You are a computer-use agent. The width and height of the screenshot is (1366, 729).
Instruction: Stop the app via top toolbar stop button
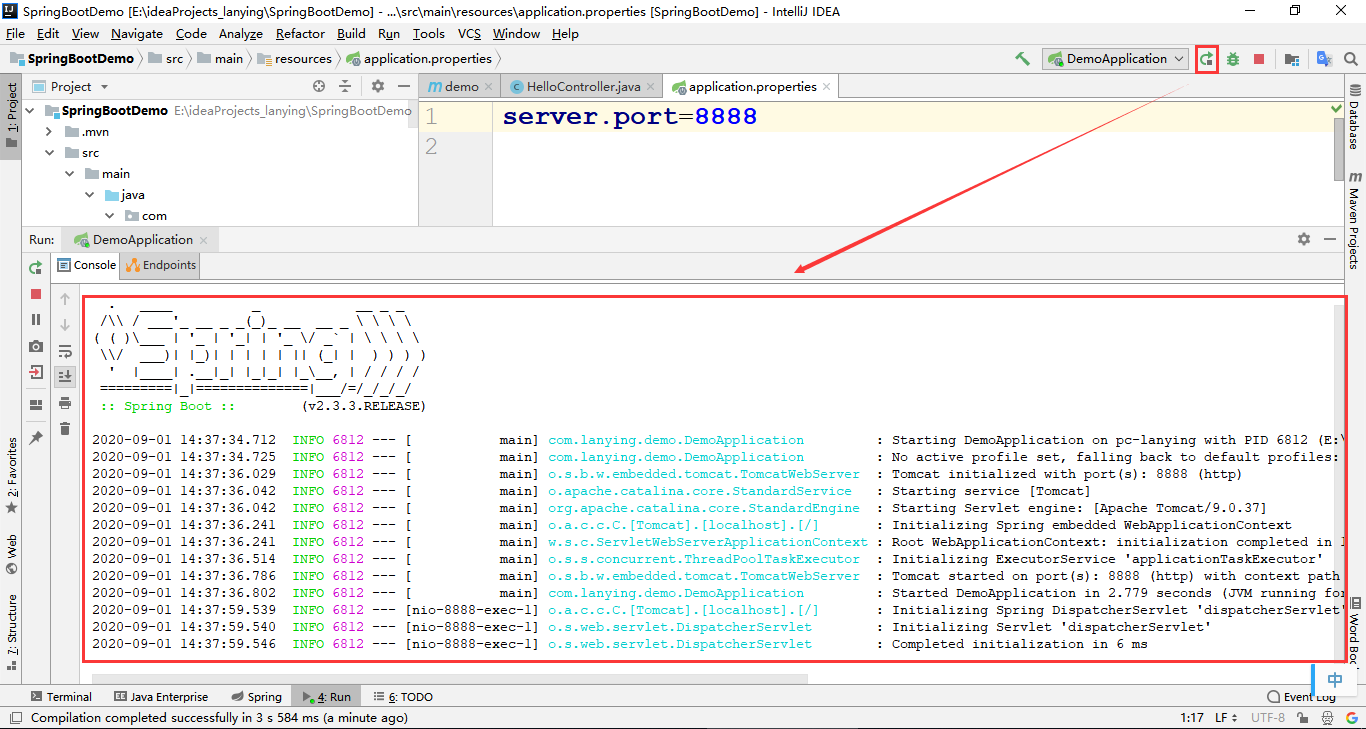tap(1259, 59)
